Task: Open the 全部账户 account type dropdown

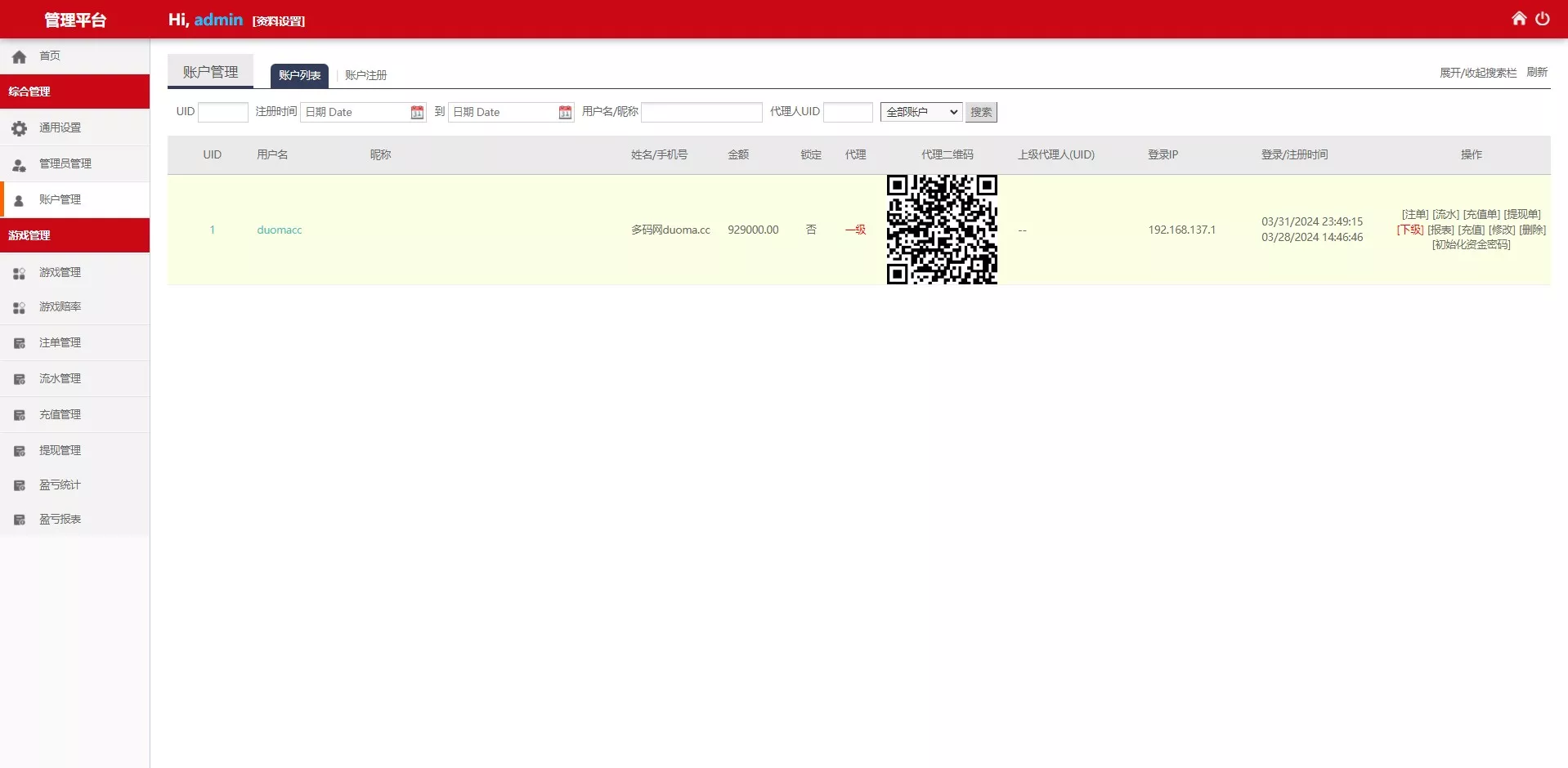Action: (x=921, y=112)
